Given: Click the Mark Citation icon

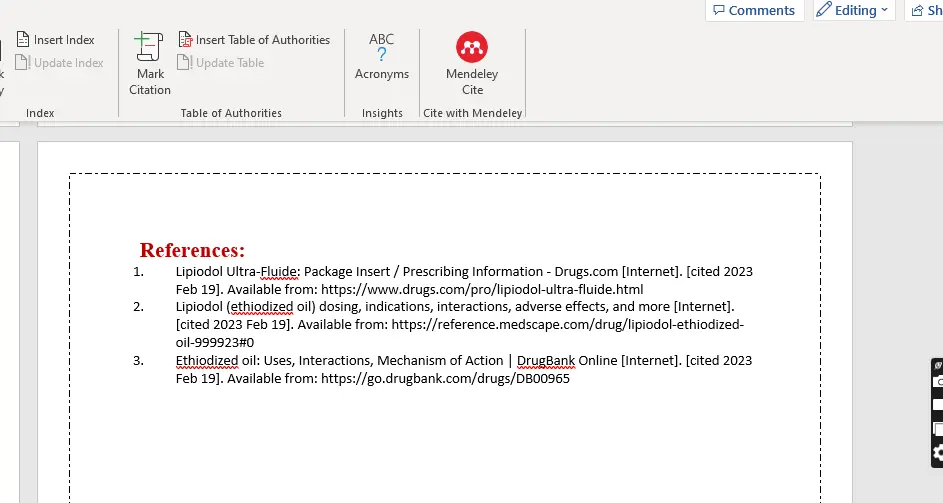Looking at the screenshot, I should pyautogui.click(x=150, y=48).
